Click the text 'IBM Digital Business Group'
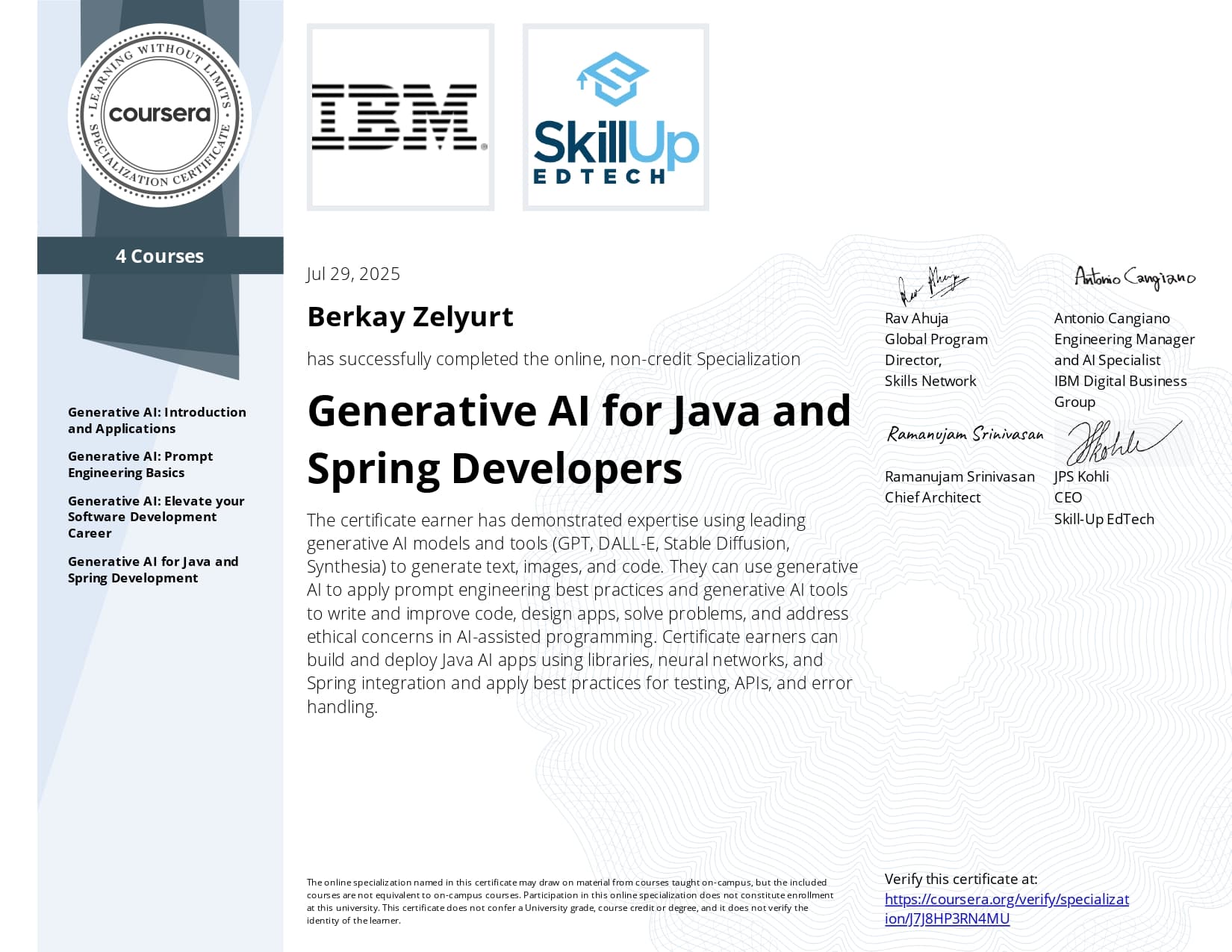The image size is (1232, 952). [x=1120, y=391]
